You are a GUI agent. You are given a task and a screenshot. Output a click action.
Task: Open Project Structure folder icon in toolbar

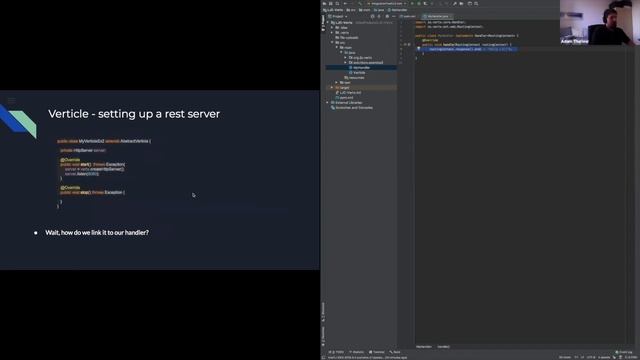point(461,4)
